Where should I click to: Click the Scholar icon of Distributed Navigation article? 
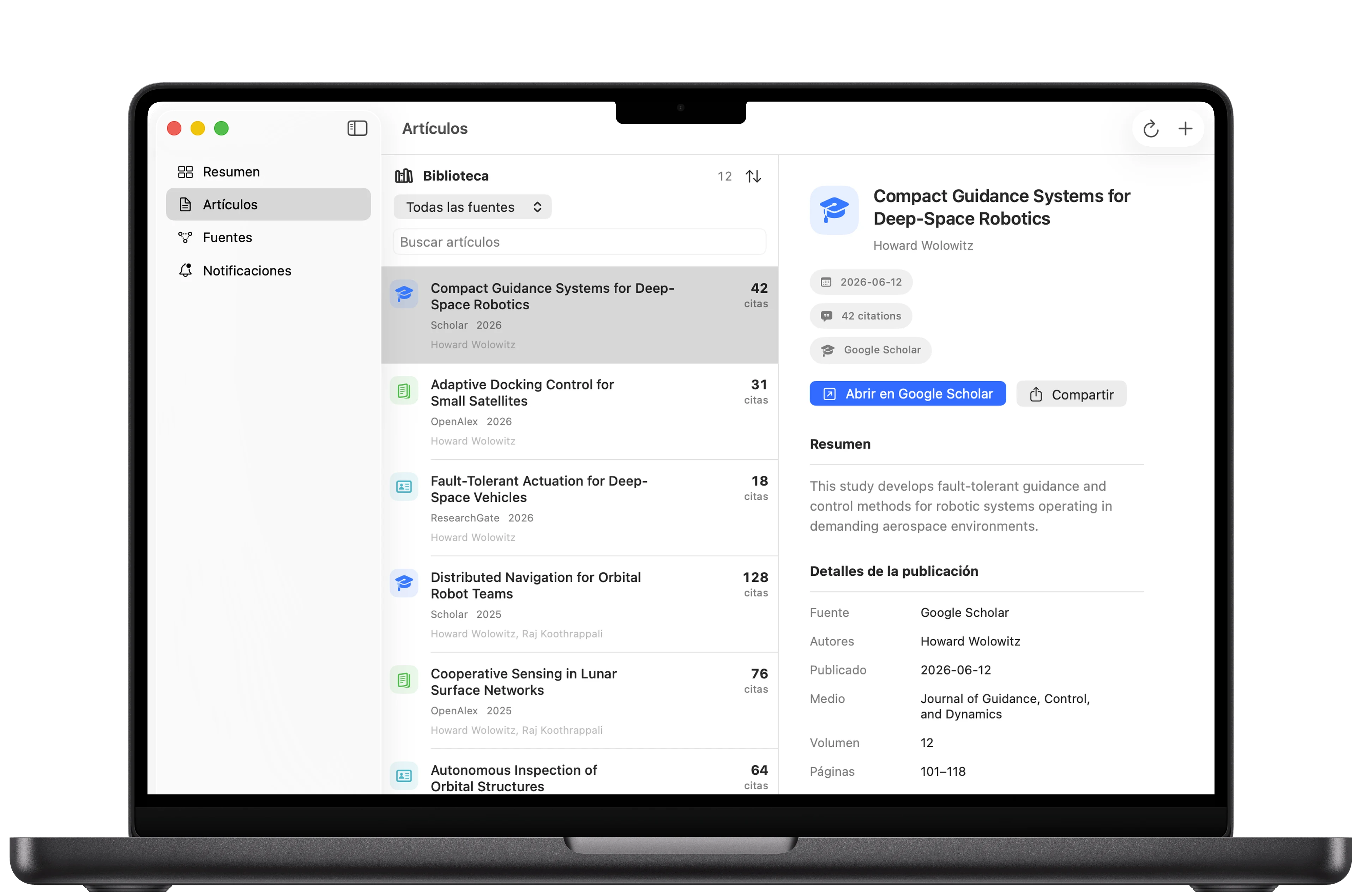[x=404, y=583]
